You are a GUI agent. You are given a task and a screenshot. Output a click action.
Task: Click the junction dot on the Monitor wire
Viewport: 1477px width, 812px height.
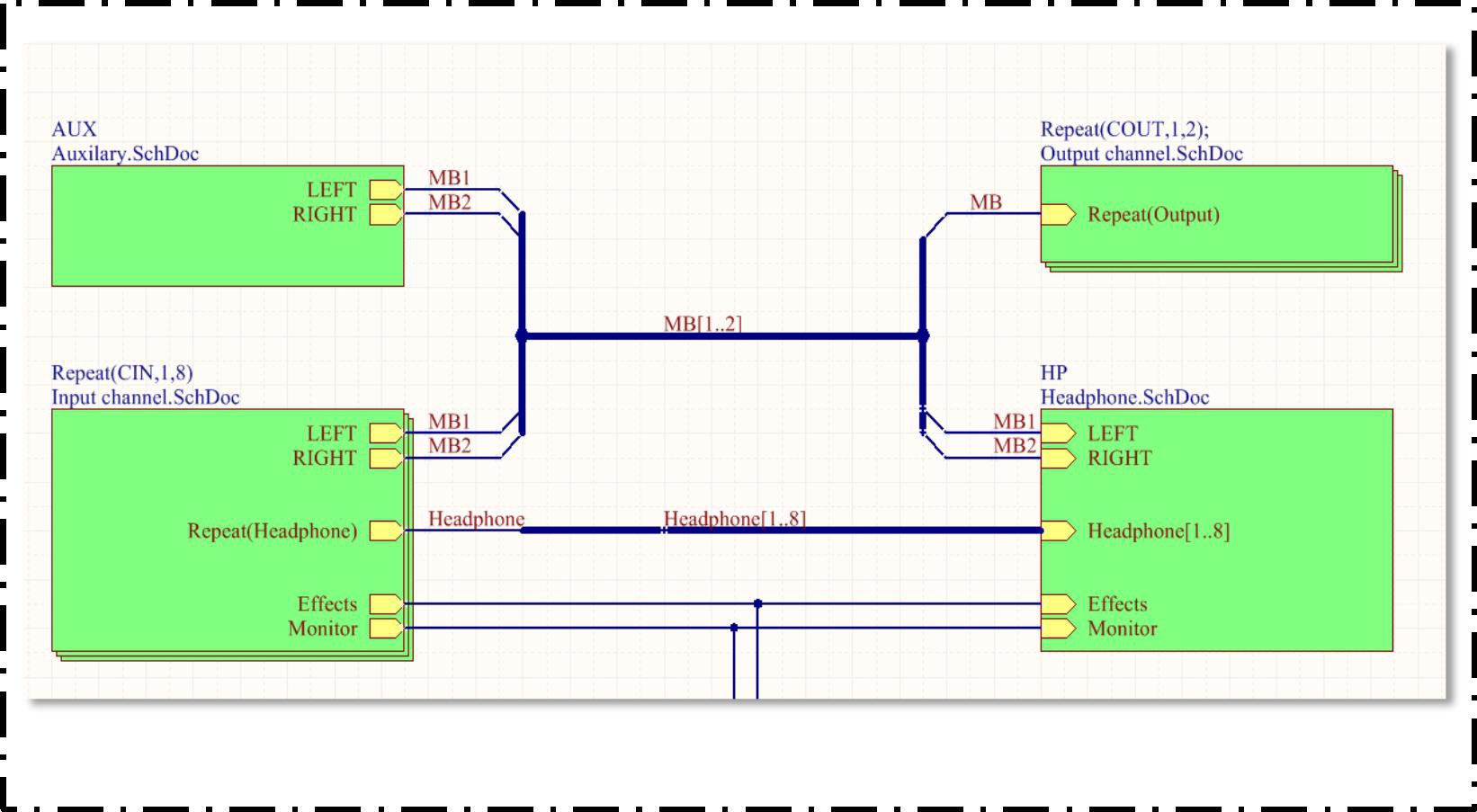point(734,629)
